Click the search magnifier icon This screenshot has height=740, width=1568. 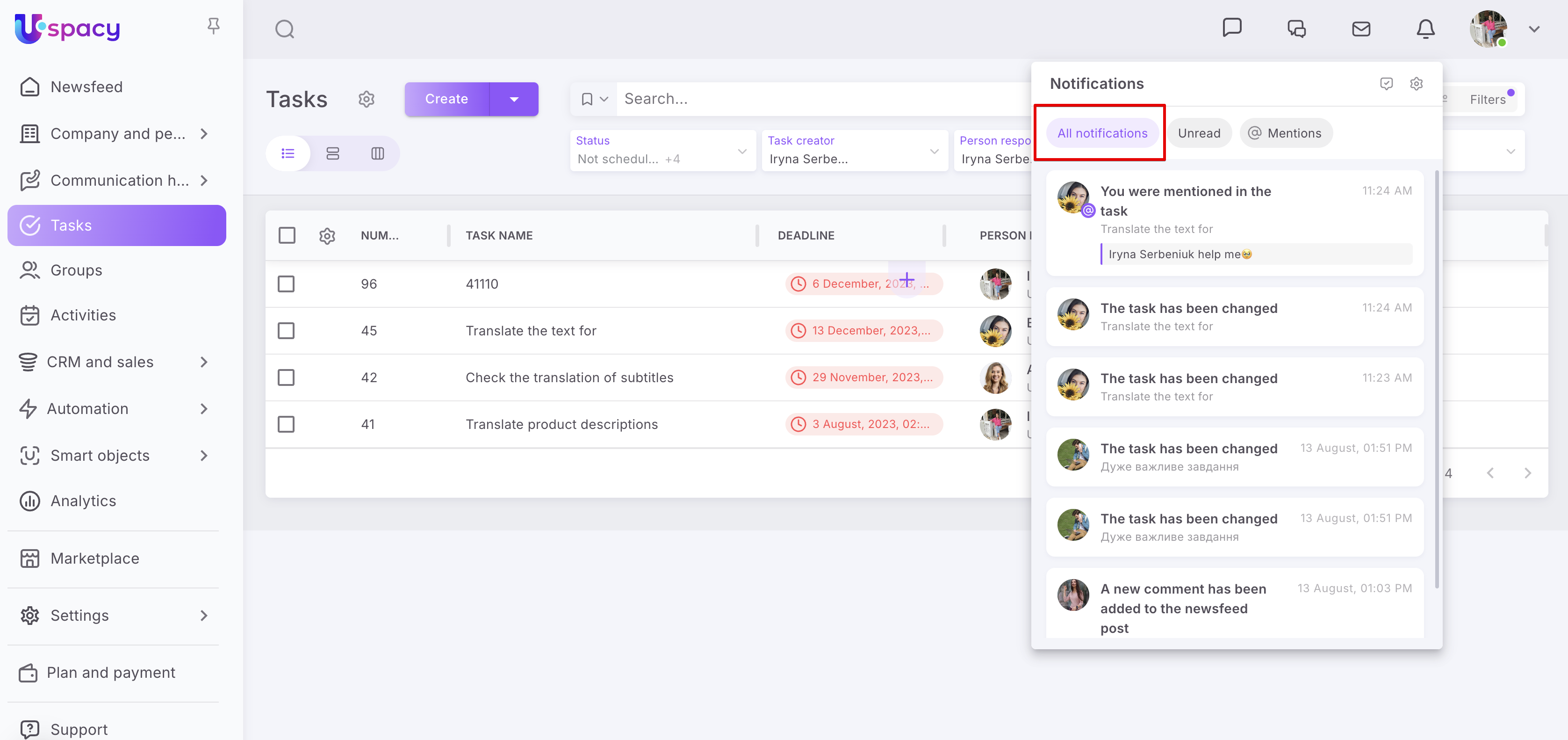(x=284, y=29)
